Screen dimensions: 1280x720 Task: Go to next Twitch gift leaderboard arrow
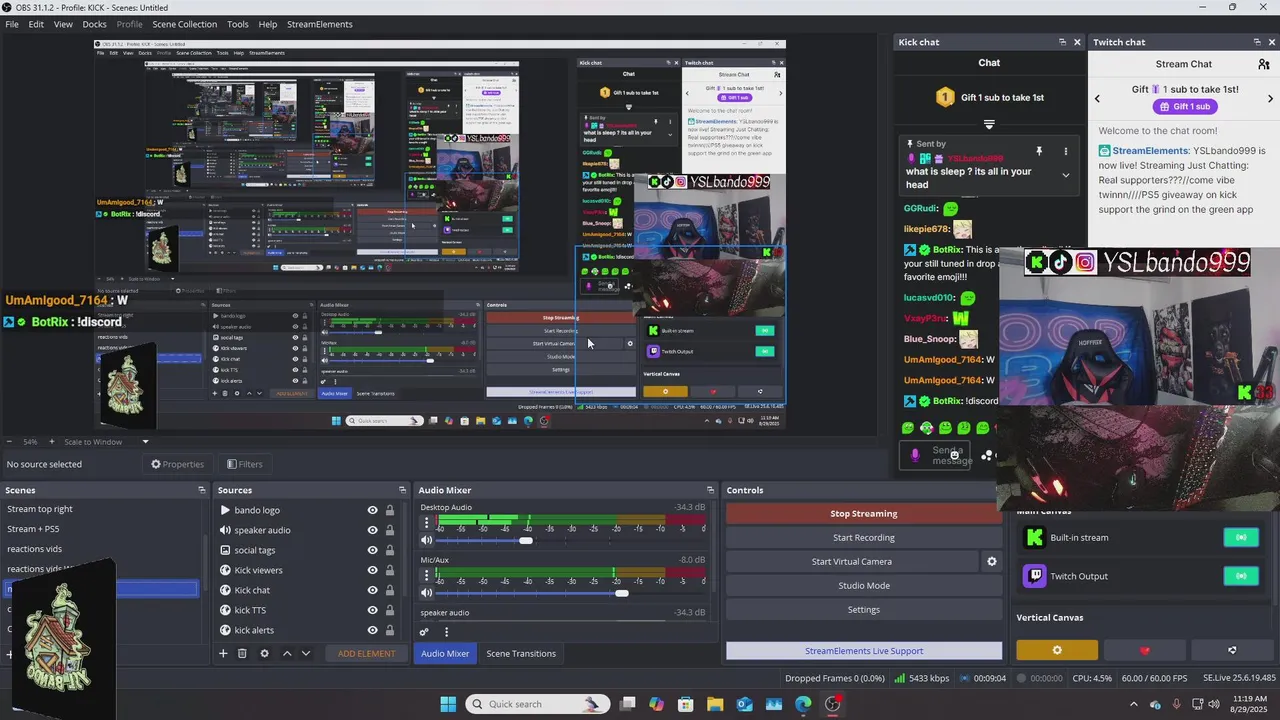[x=1270, y=98]
